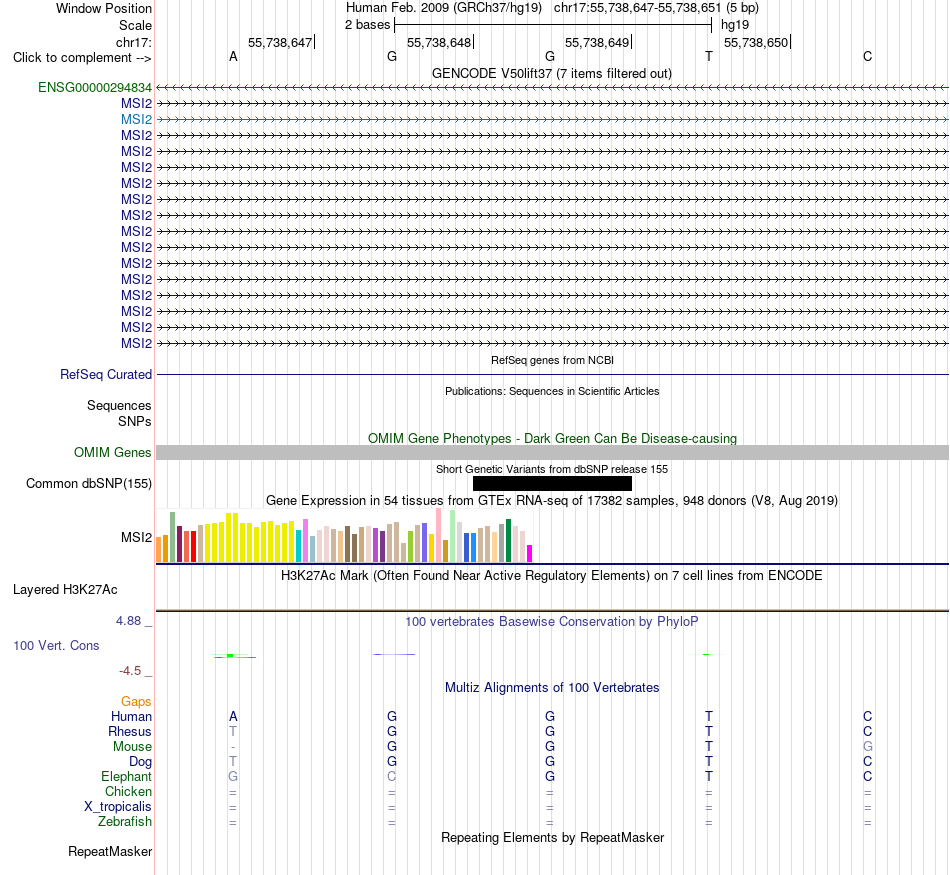This screenshot has width=950, height=875.
Task: Click the ENSG00000294834 gene label
Action: [x=95, y=87]
